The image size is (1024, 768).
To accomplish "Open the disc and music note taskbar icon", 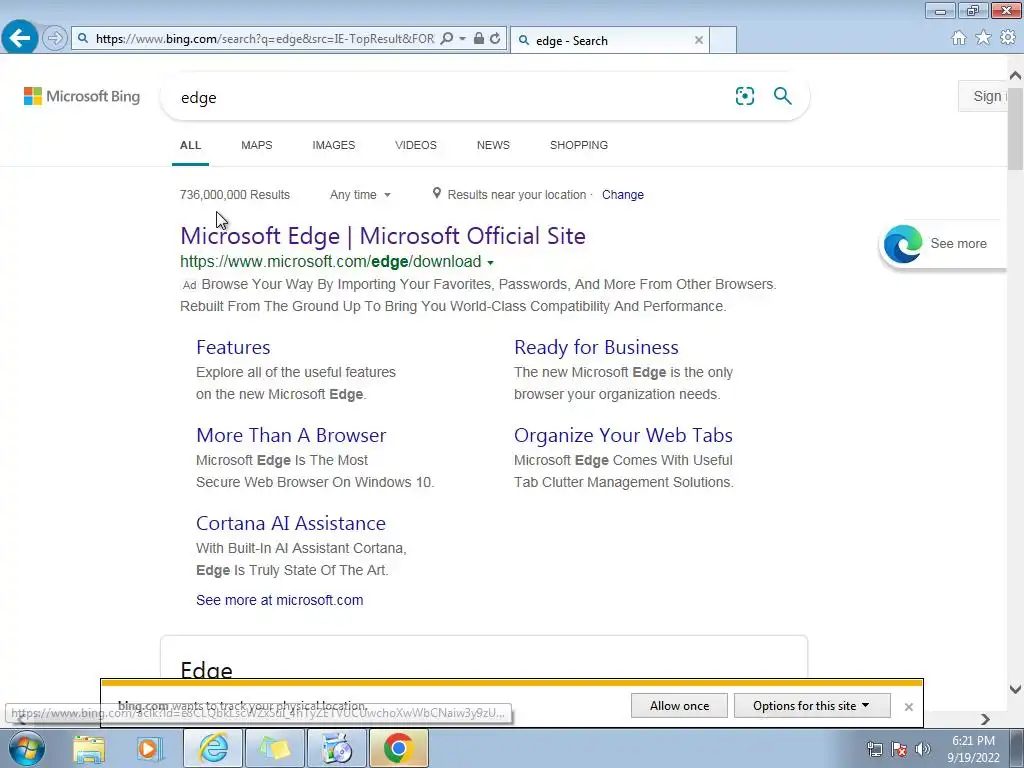I will (x=336, y=748).
